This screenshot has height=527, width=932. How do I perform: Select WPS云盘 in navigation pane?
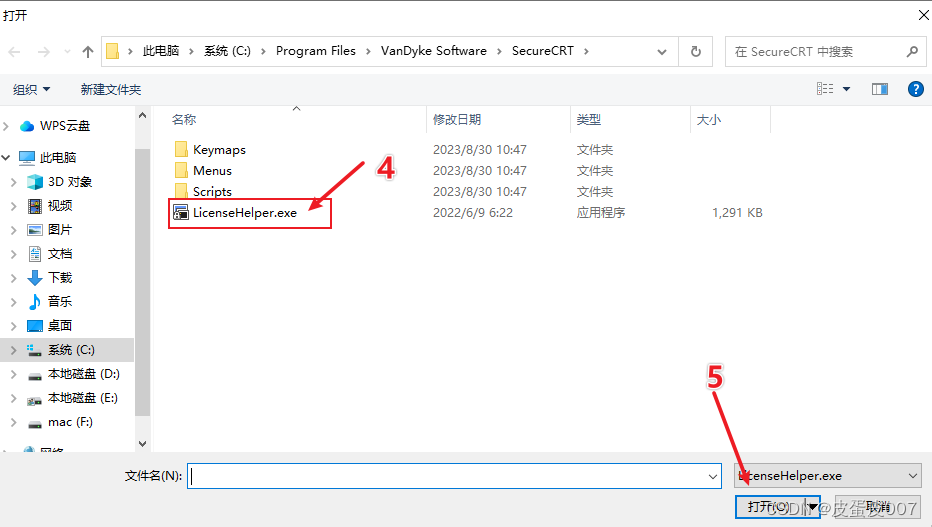click(x=65, y=126)
